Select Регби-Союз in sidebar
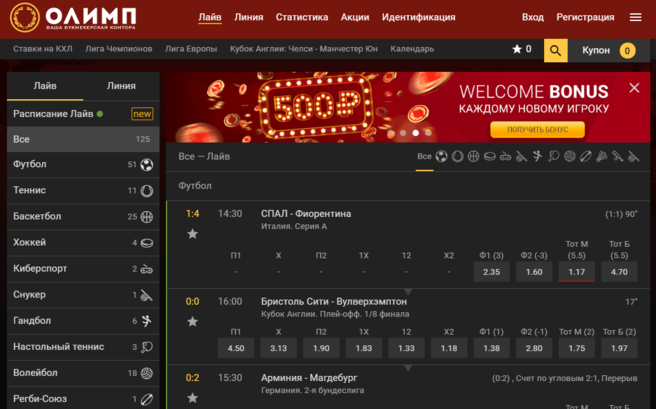The width and height of the screenshot is (656, 409). [x=83, y=399]
